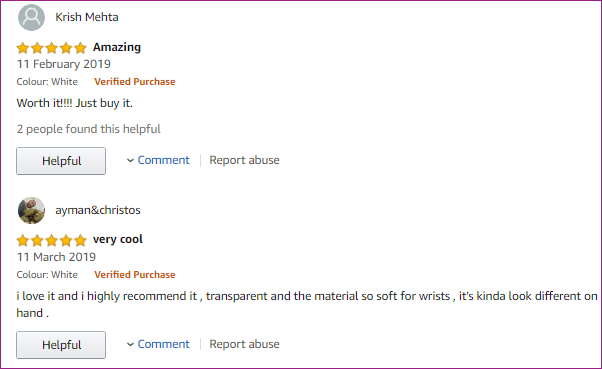602x369 pixels.
Task: Open the review titled very cool
Action: coord(118,239)
